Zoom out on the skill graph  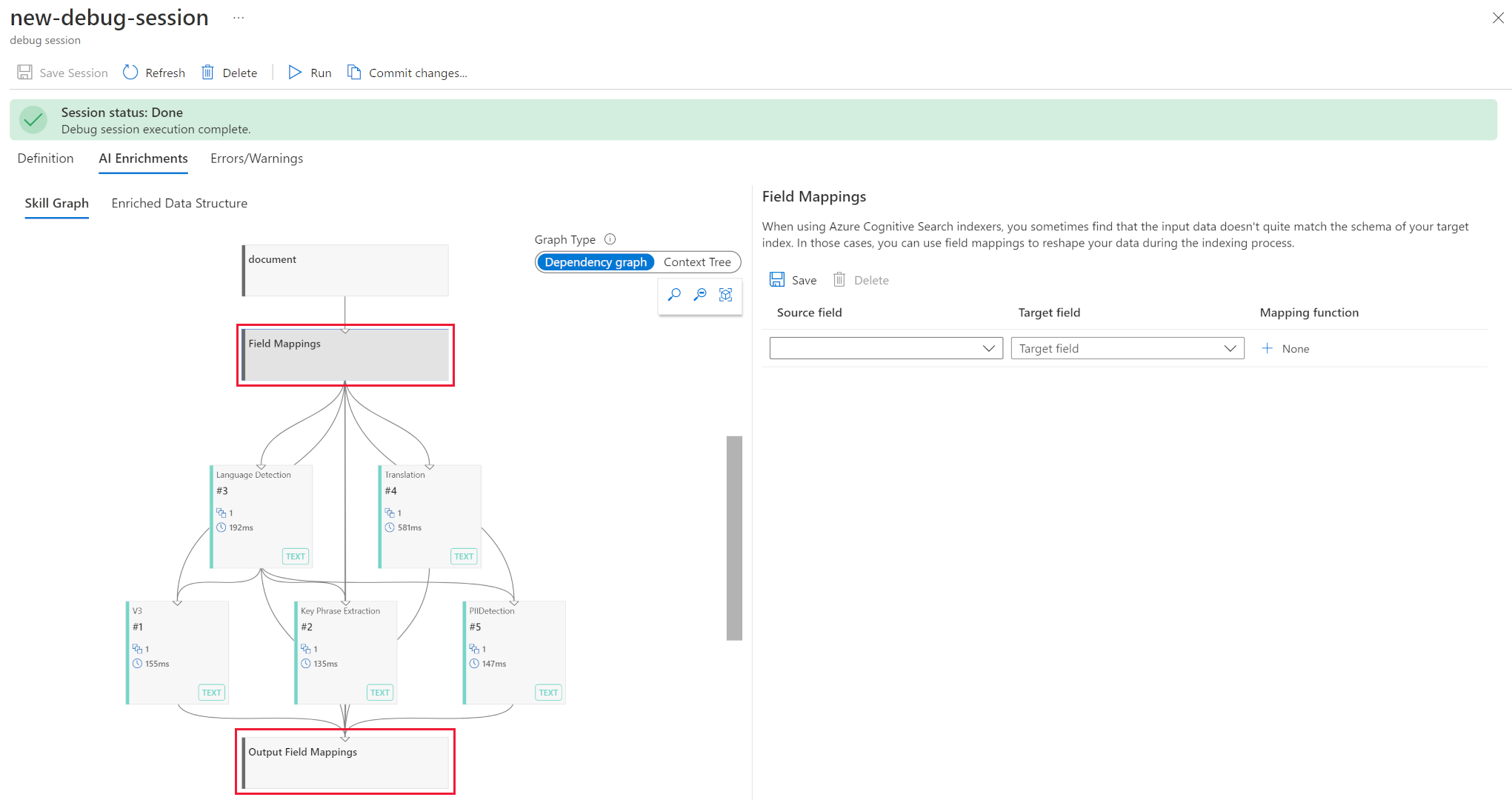(700, 295)
